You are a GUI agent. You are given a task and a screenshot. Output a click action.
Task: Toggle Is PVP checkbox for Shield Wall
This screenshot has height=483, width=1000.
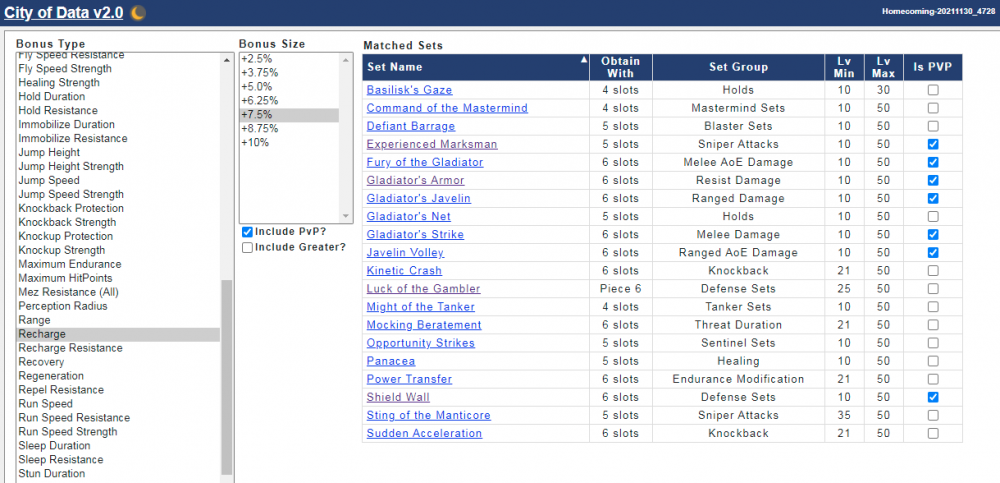[932, 397]
